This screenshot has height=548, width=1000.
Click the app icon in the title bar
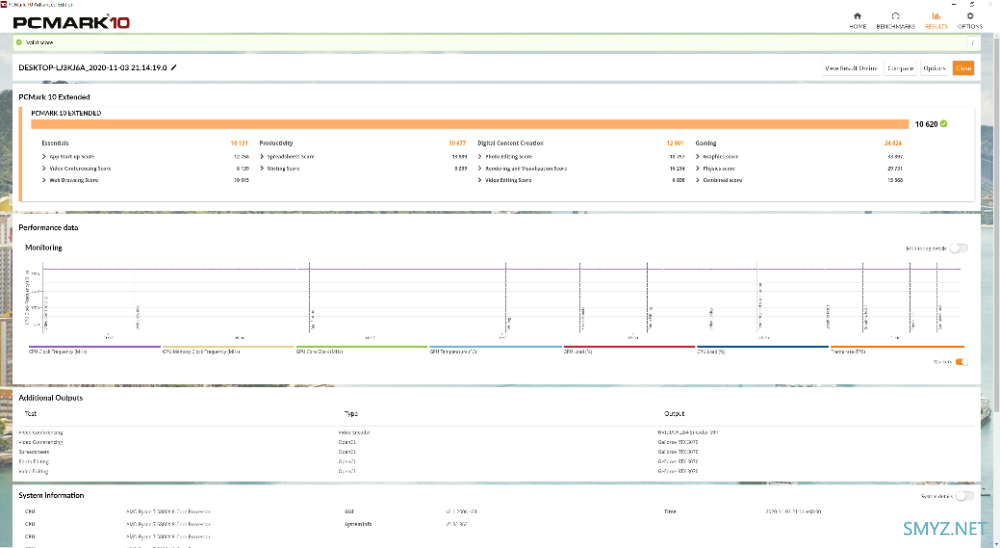pyautogui.click(x=4, y=4)
